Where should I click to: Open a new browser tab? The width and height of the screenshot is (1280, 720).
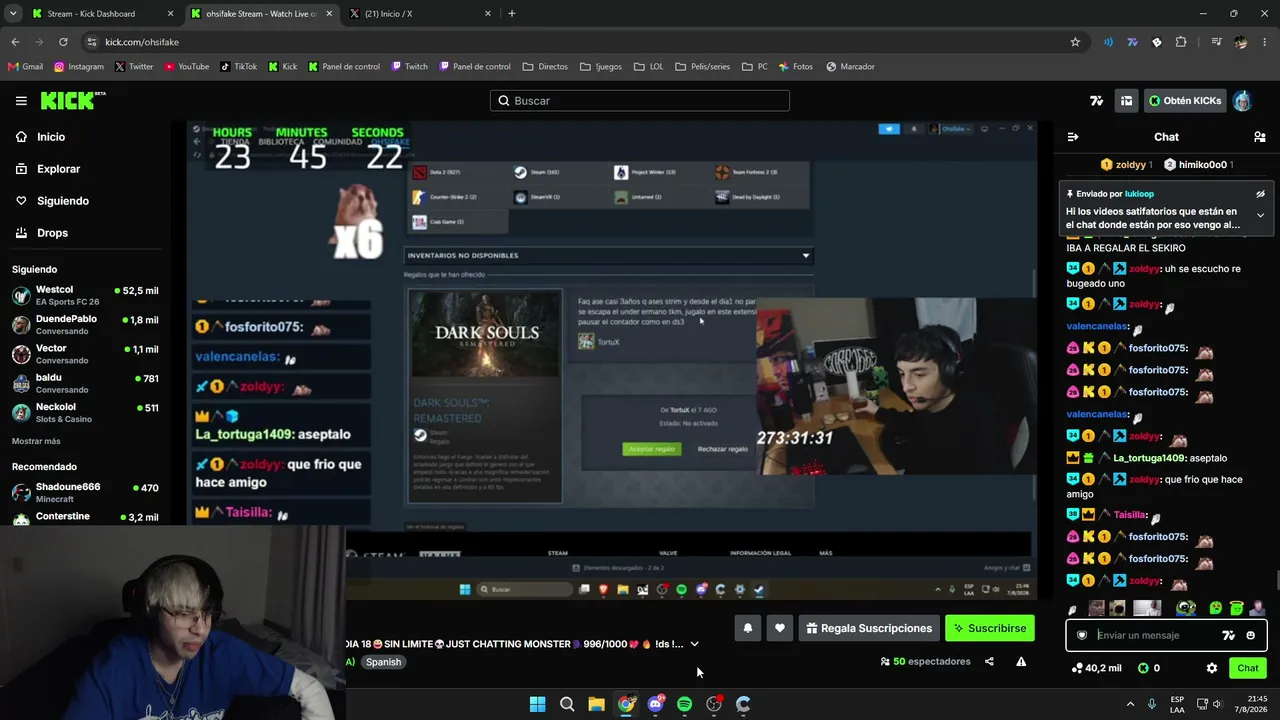tap(512, 14)
